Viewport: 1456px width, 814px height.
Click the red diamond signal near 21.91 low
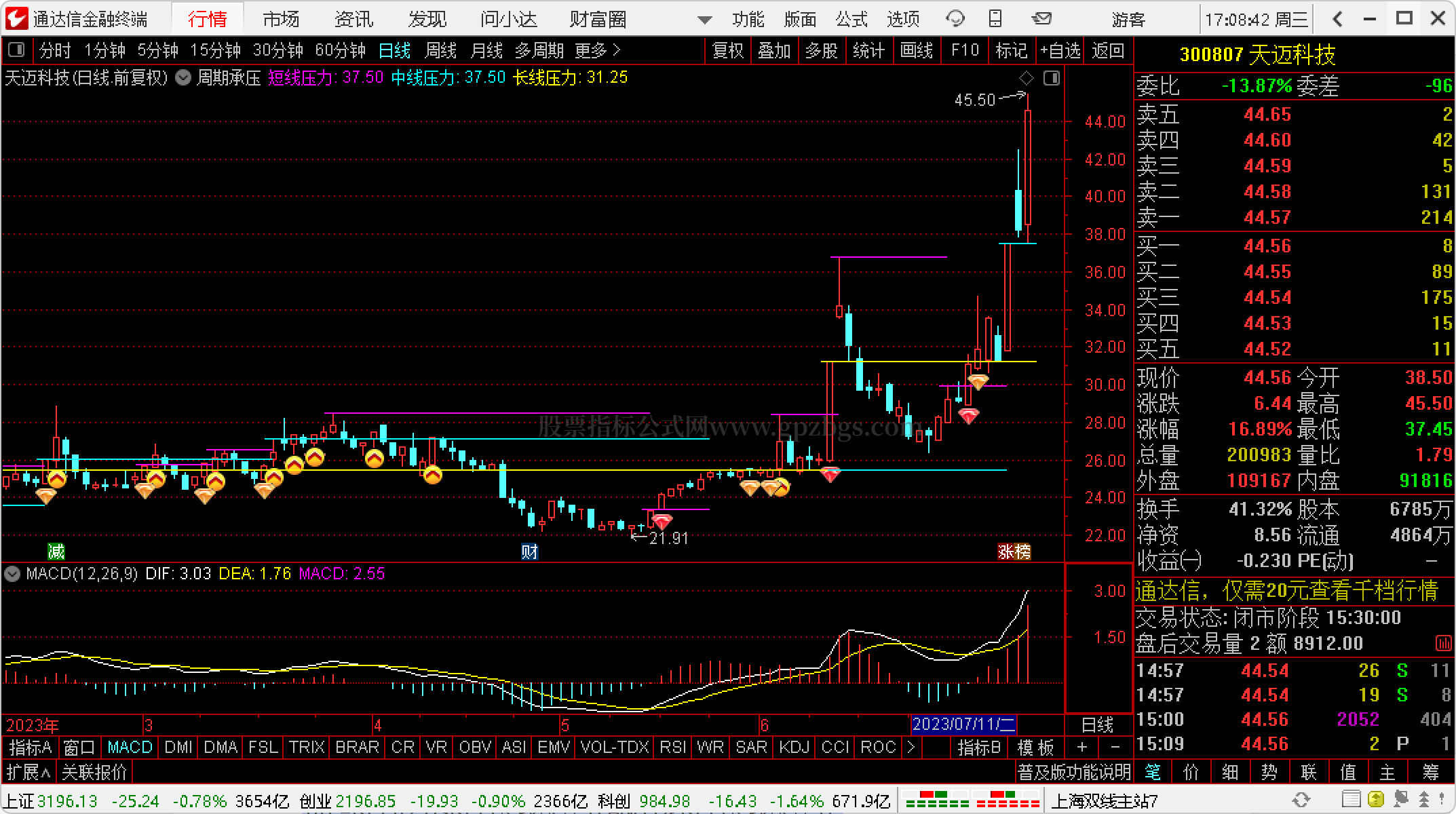tap(662, 521)
